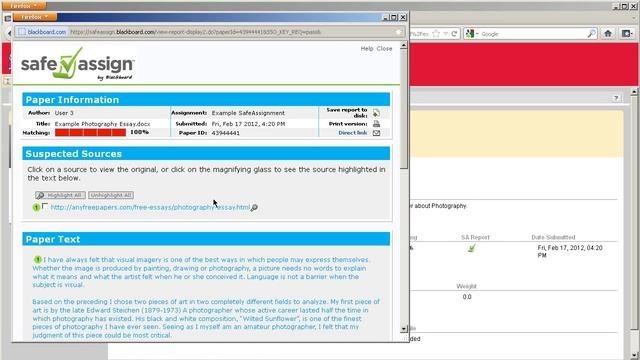Minimize the main Firefox window
Screen dimensions: 640x360
coord(616,6)
